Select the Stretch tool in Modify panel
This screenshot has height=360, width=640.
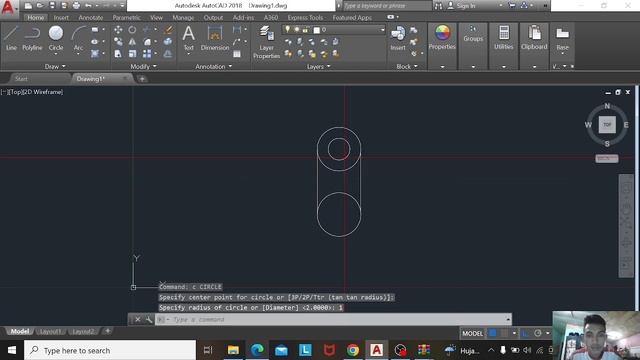(x=118, y=53)
